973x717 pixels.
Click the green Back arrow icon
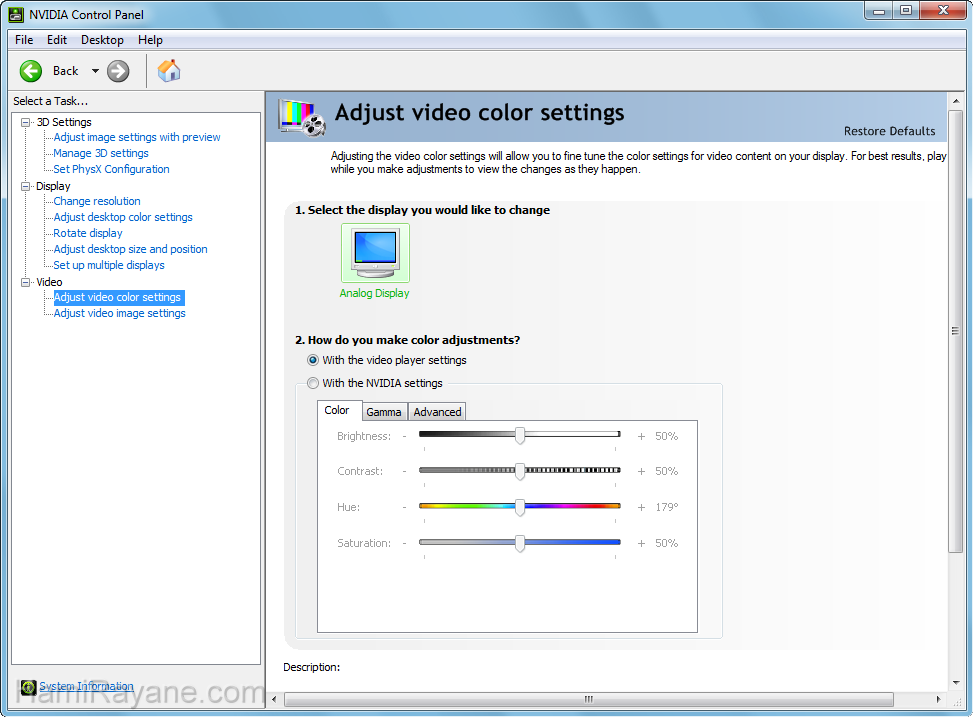pyautogui.click(x=31, y=71)
